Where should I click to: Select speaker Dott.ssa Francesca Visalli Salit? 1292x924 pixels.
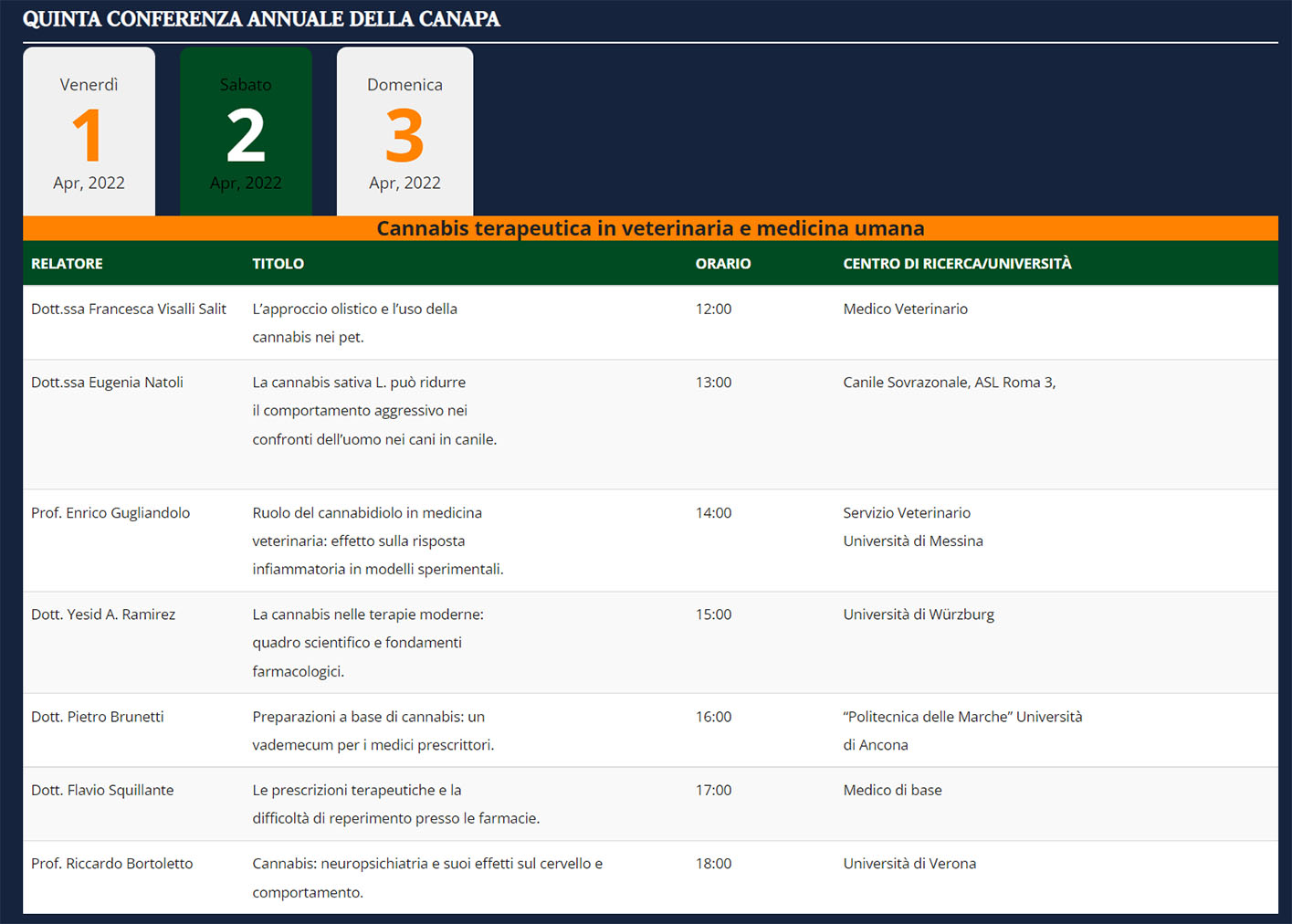point(129,309)
